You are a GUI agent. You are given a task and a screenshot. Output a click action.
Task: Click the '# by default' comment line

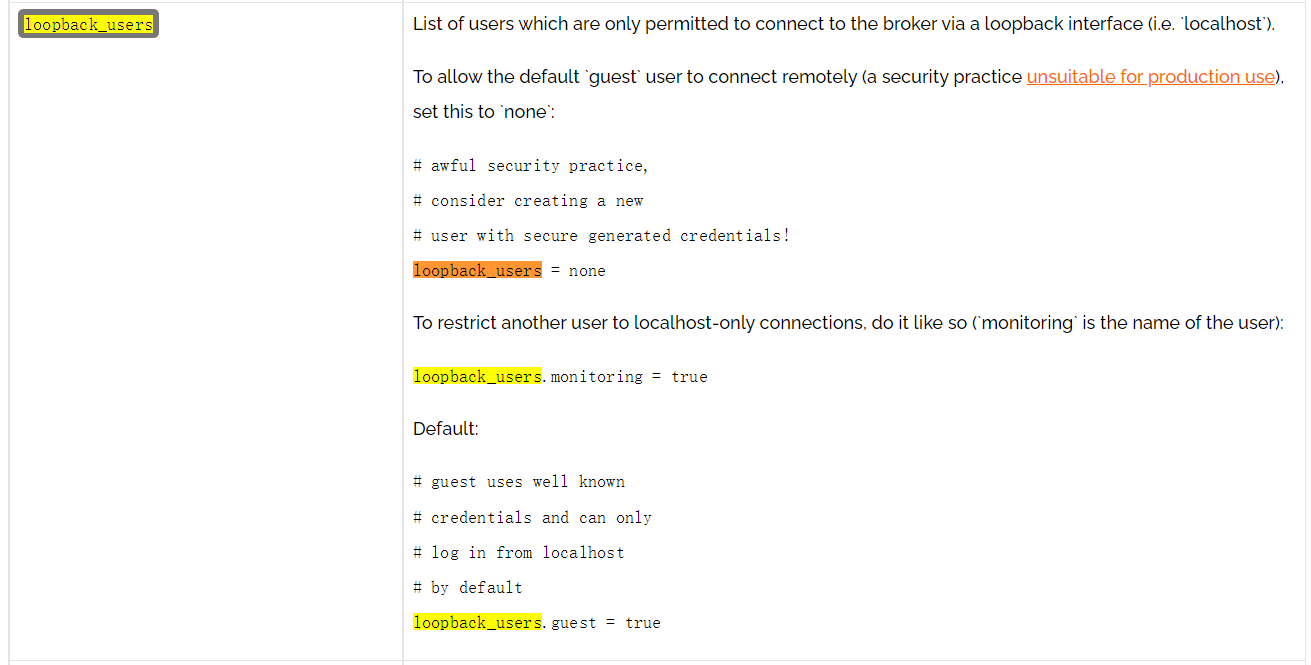468,588
